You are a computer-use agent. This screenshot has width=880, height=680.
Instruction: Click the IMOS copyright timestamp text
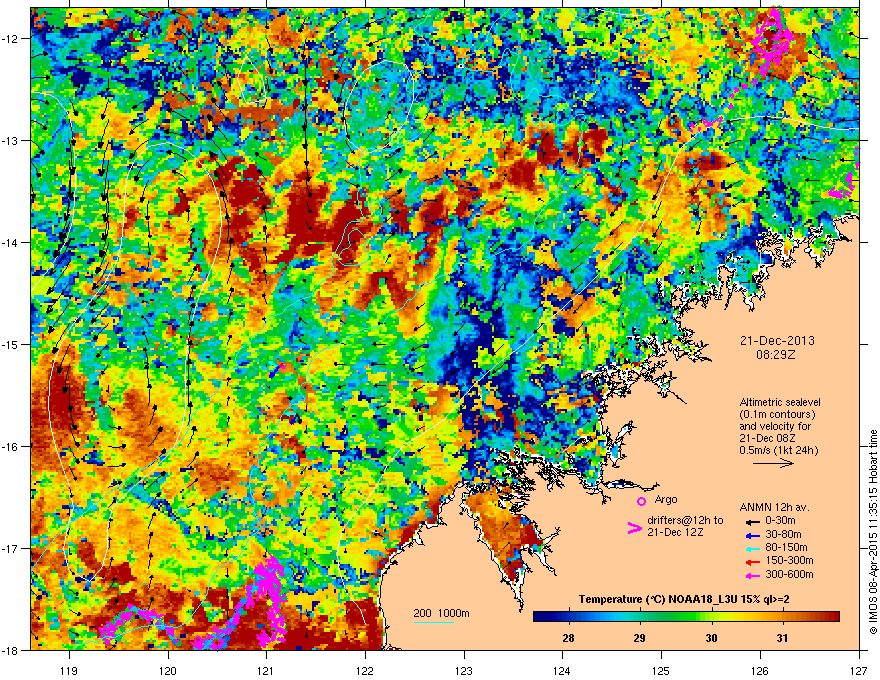[872, 532]
